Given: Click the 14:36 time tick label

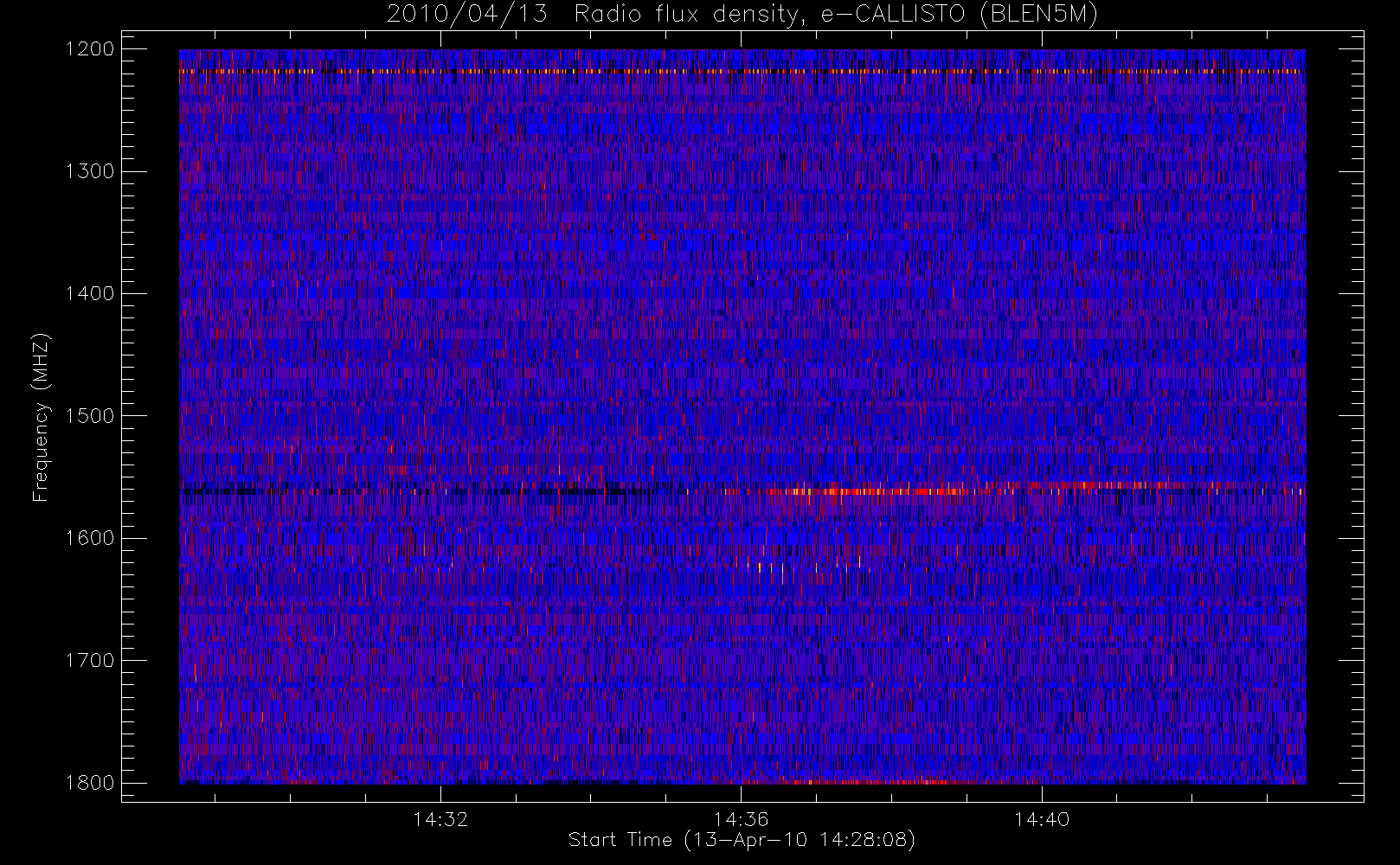Looking at the screenshot, I should [741, 819].
